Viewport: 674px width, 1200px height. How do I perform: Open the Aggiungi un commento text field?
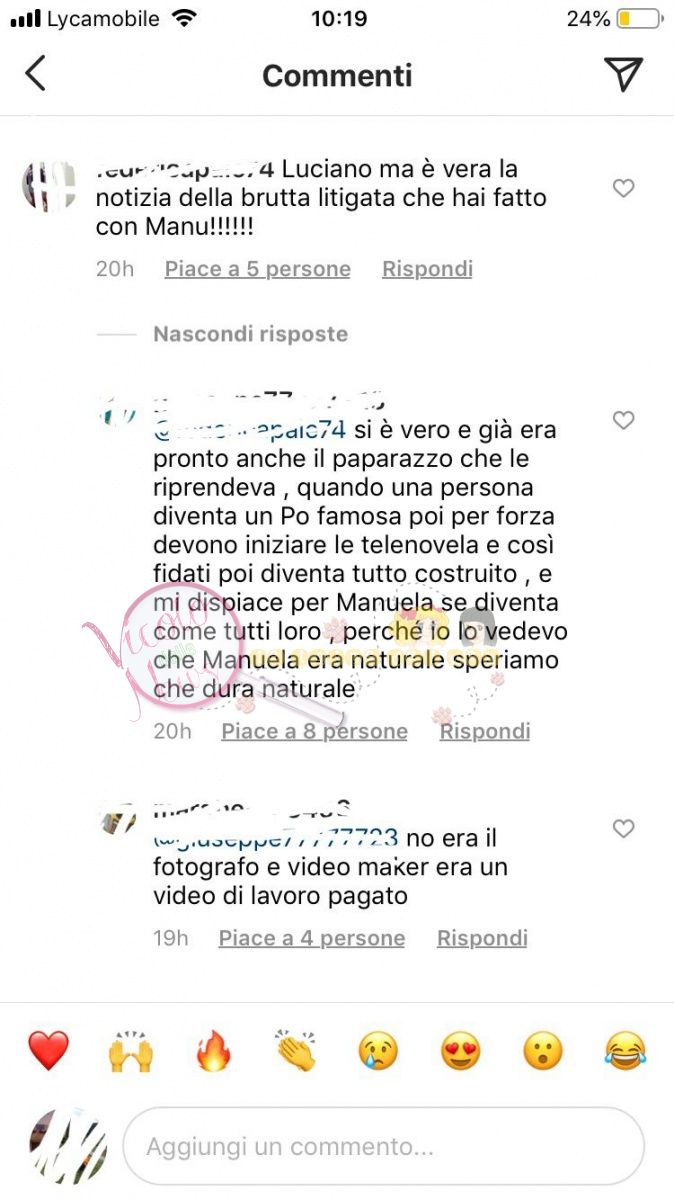pyautogui.click(x=383, y=1146)
